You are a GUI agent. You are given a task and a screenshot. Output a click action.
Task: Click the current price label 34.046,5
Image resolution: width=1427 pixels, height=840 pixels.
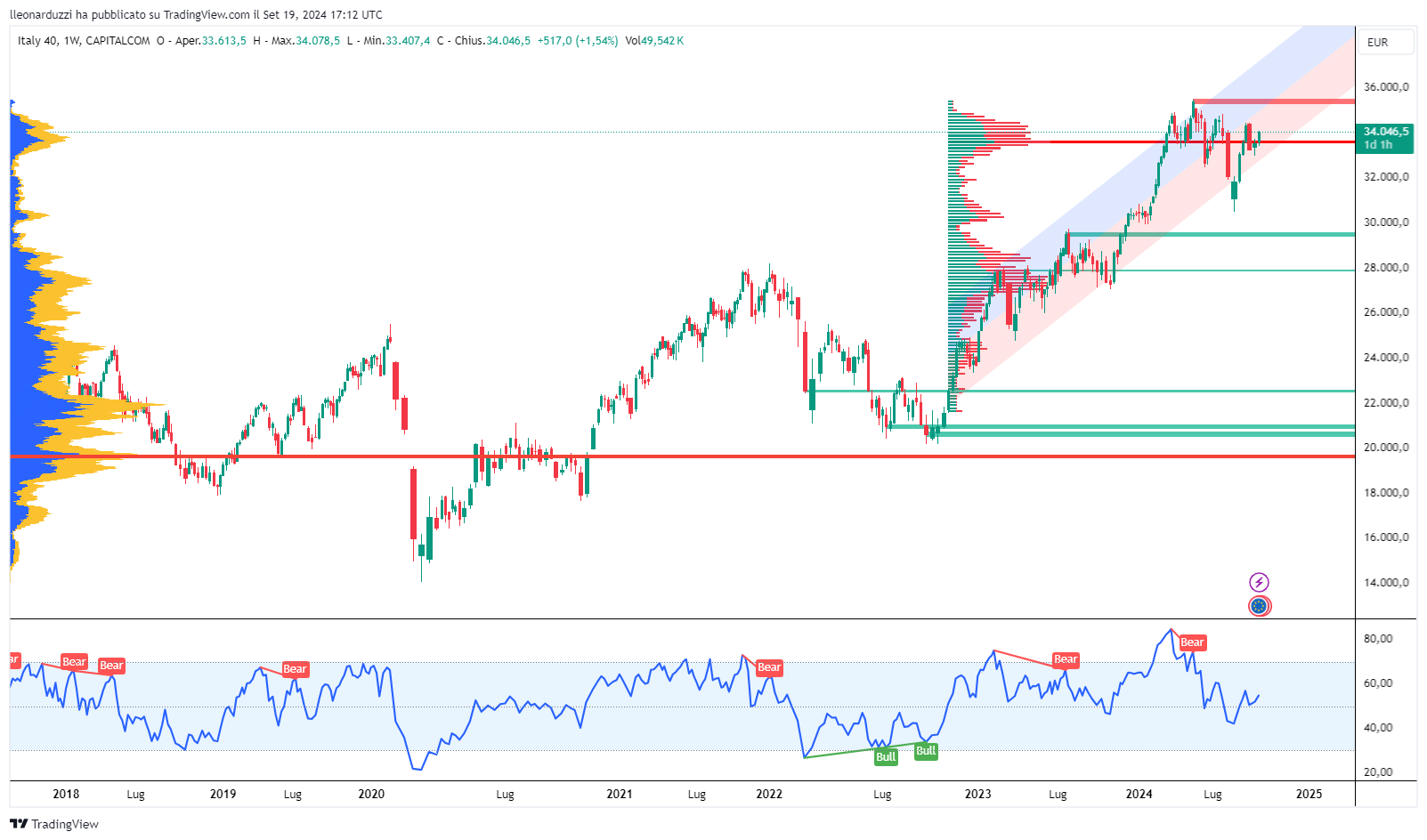1386,132
